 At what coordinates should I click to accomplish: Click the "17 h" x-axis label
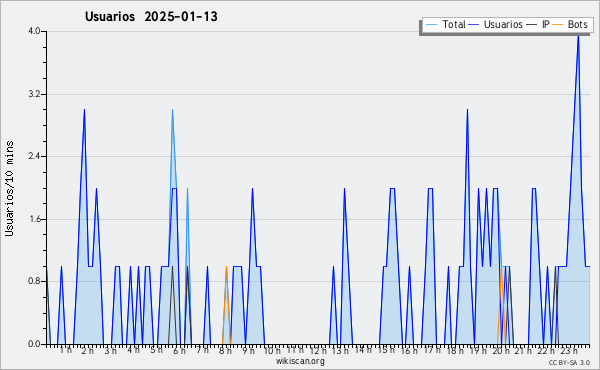click(x=432, y=350)
